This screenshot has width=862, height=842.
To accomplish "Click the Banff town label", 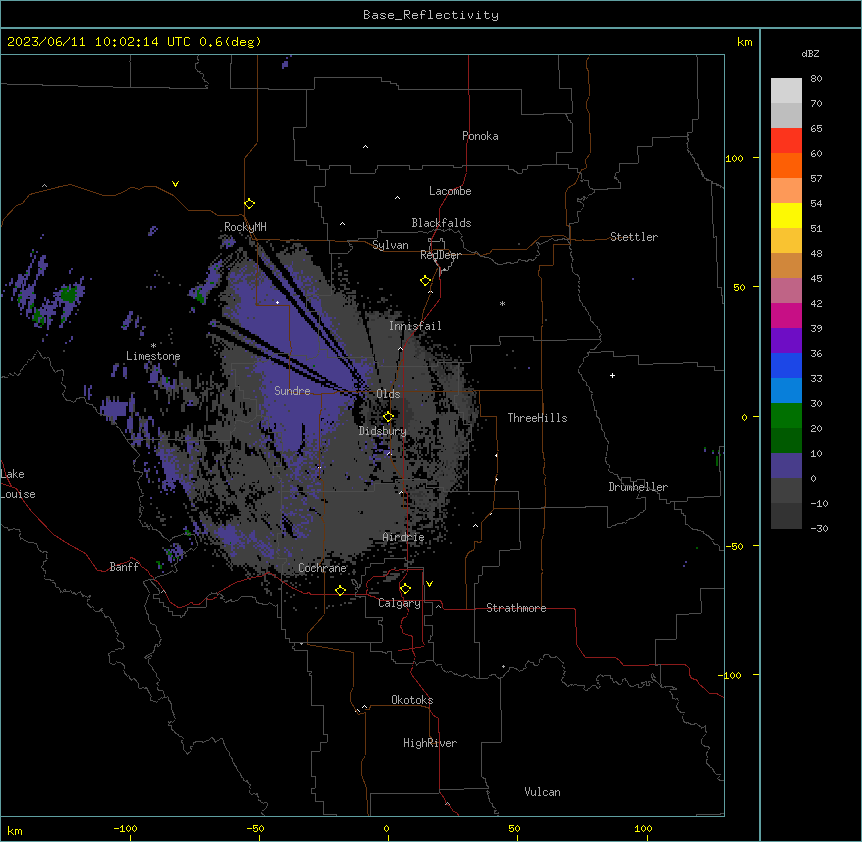I will click(124, 567).
